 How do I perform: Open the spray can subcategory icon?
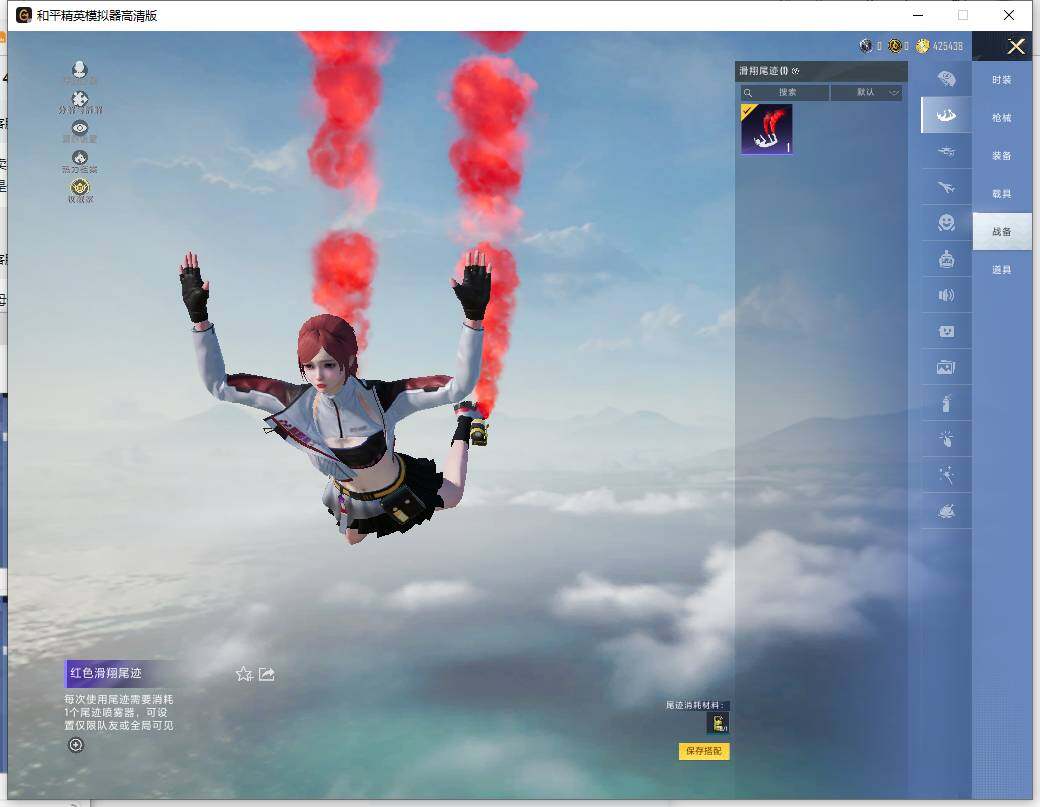(x=946, y=403)
